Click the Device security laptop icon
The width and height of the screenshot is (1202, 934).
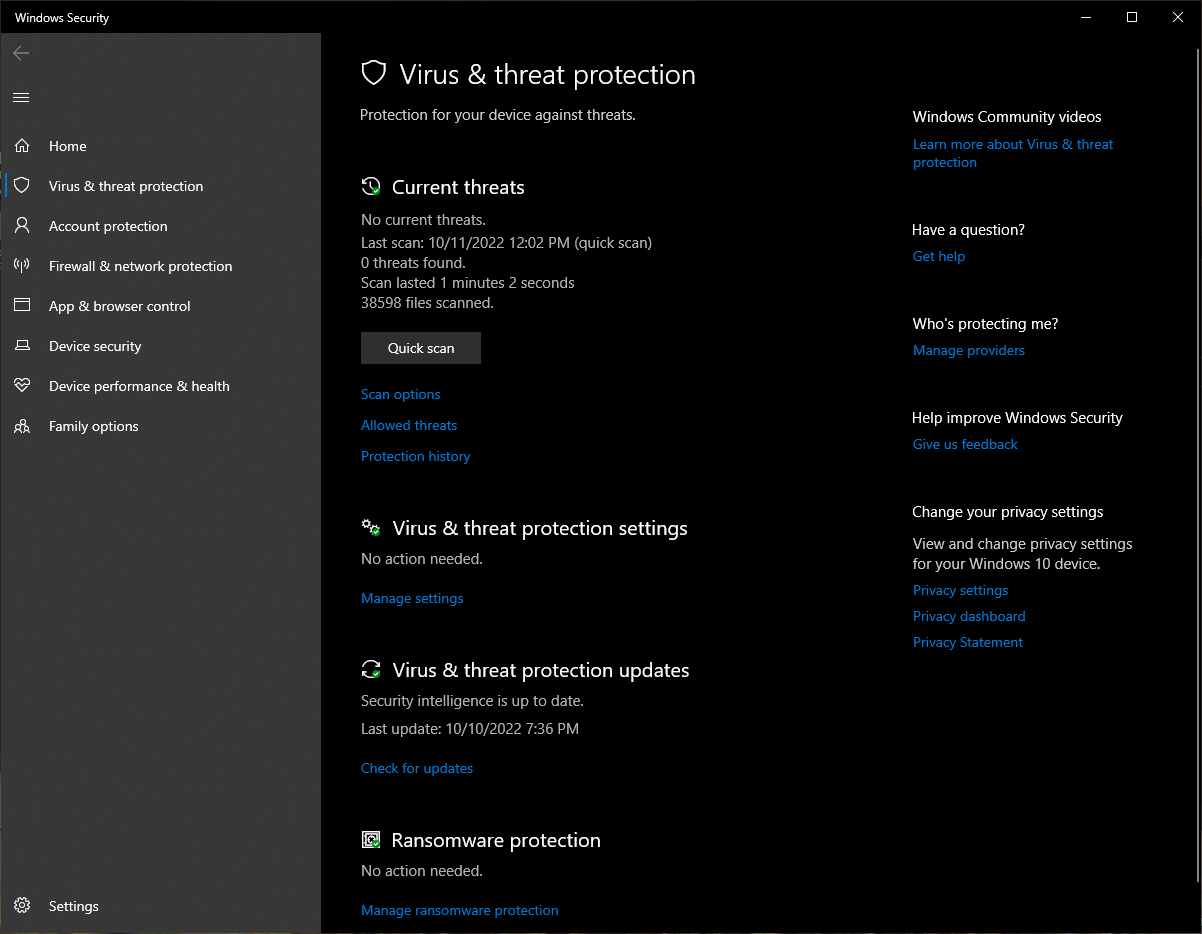point(22,346)
